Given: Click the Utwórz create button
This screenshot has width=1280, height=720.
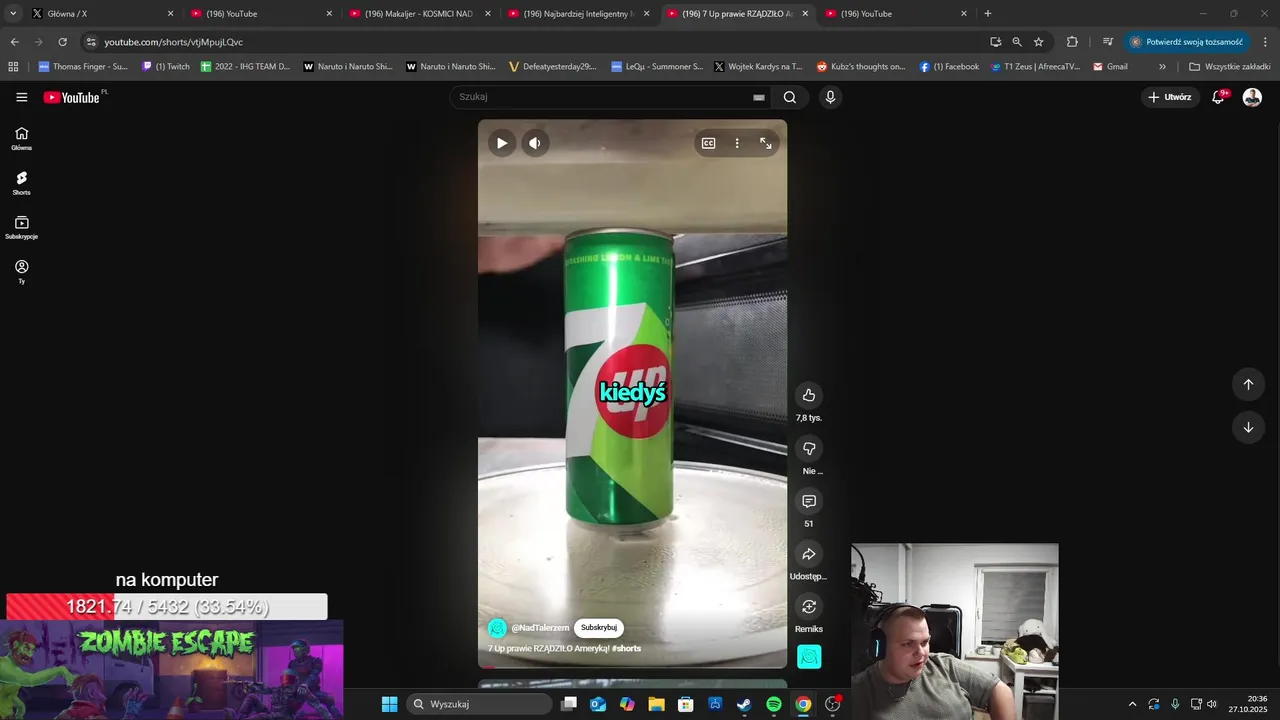Looking at the screenshot, I should (x=1170, y=97).
